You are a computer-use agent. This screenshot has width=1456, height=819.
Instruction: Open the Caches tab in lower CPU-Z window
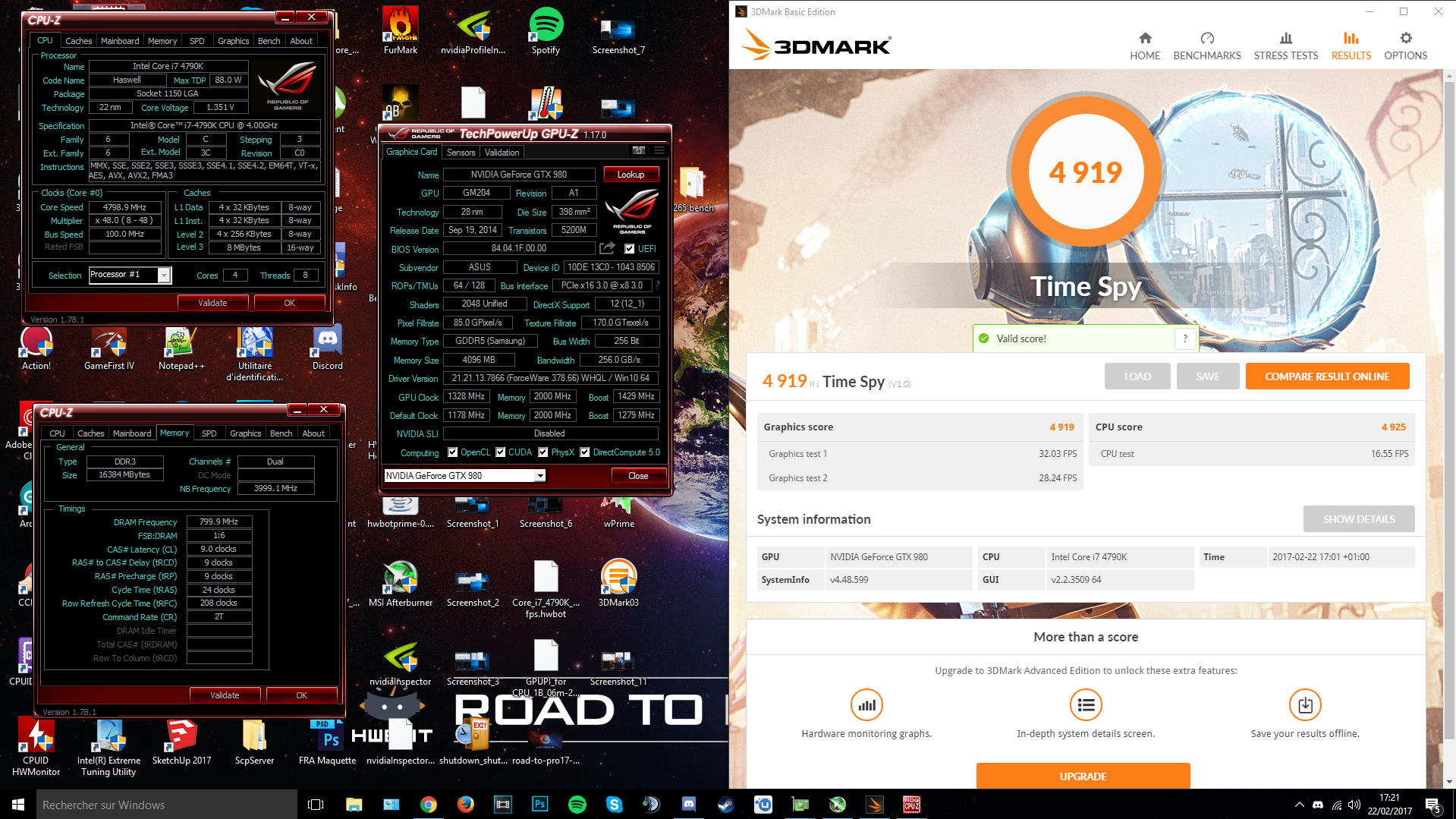(x=90, y=433)
